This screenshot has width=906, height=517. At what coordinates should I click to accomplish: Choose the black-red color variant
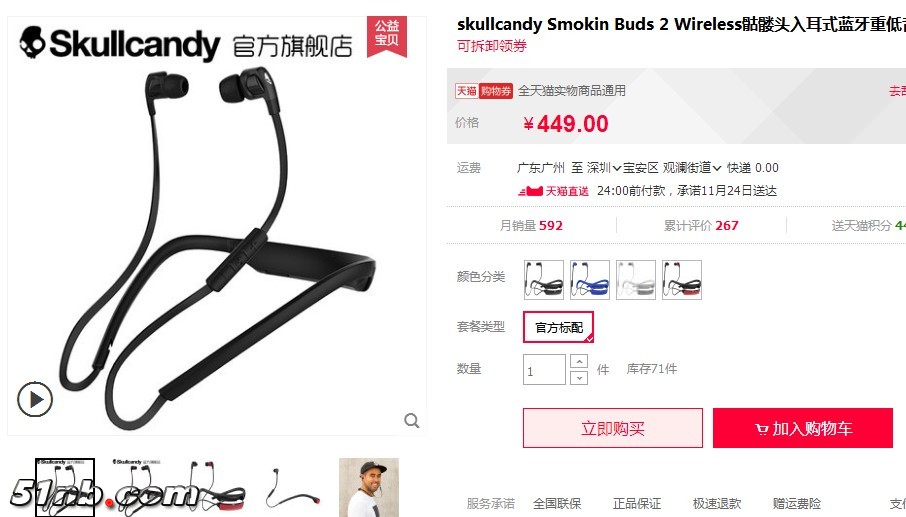[x=682, y=280]
